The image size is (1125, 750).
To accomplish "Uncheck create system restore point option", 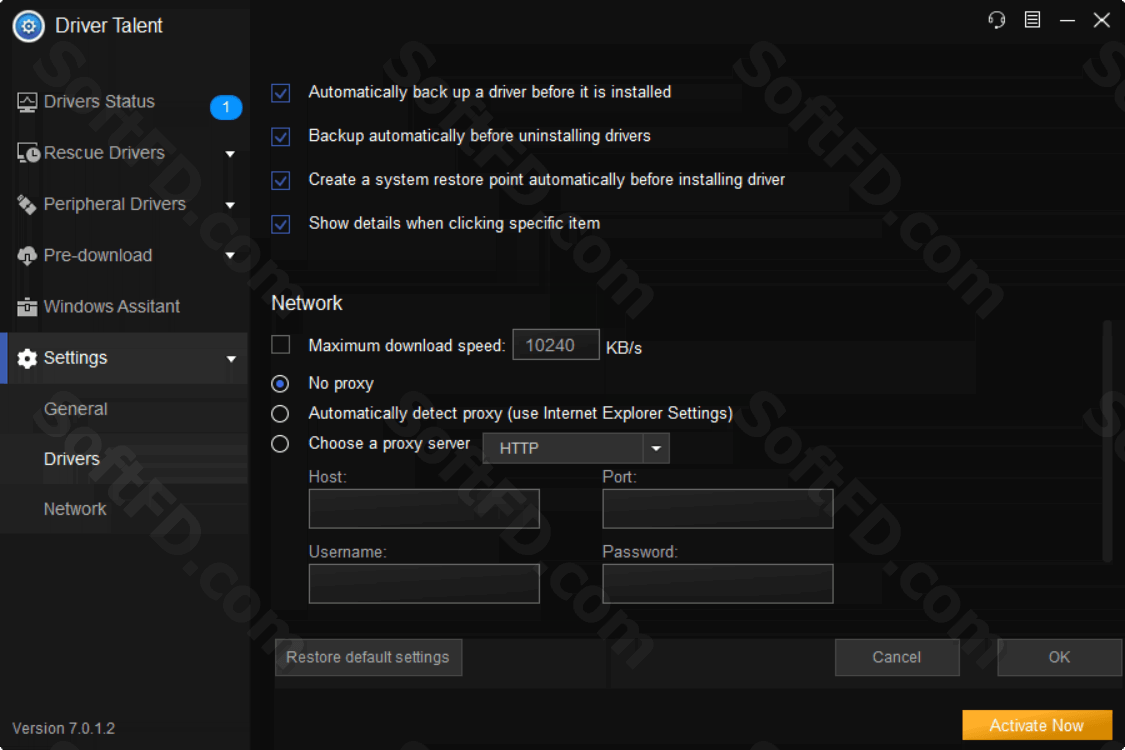I will click(x=281, y=181).
